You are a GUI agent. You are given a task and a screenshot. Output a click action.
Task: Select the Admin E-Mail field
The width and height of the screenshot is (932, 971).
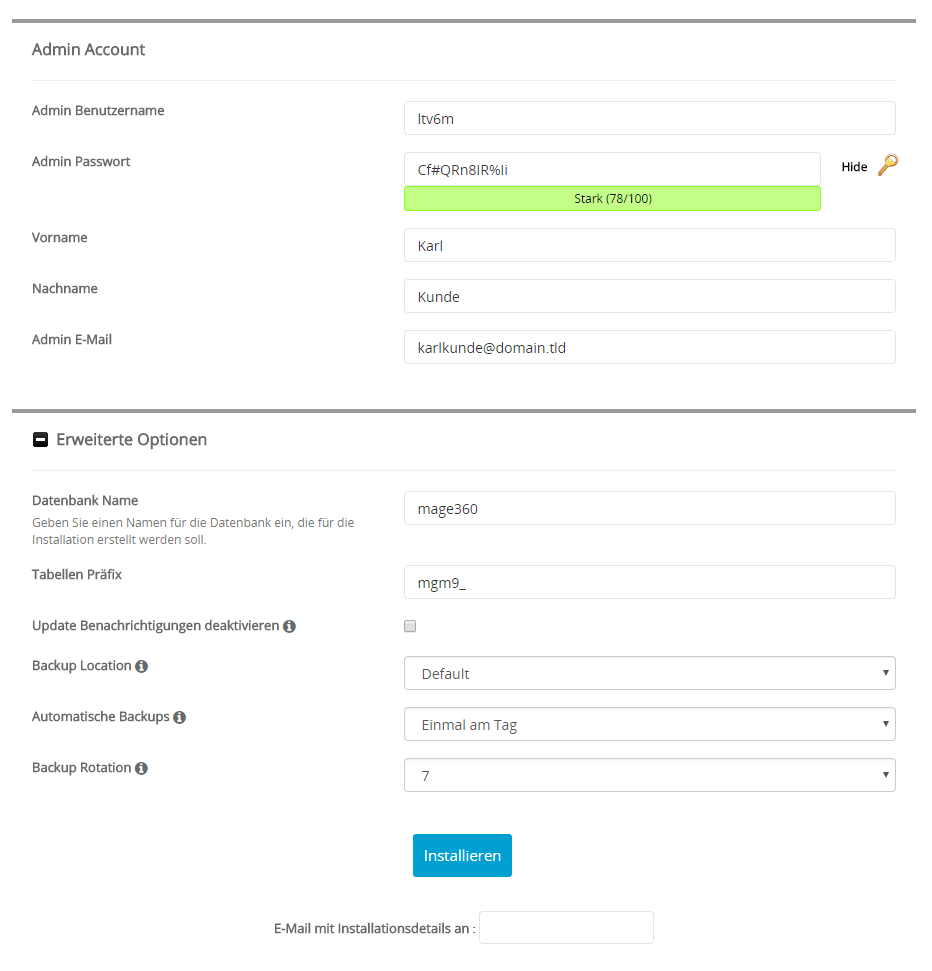(x=650, y=347)
